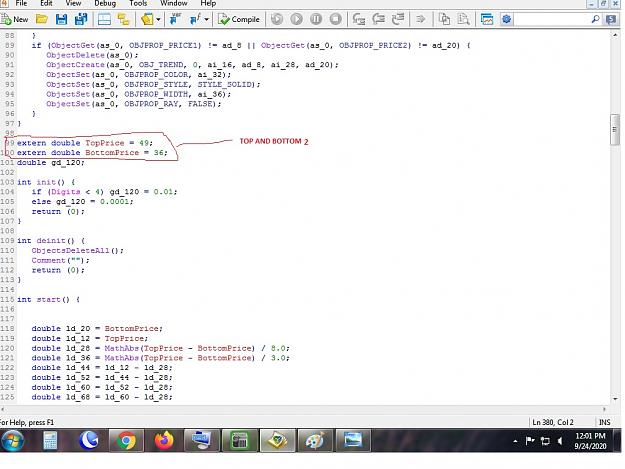Save all files with the multi-floppy icon
Screen dimensions: 625x469
[x=81, y=19]
